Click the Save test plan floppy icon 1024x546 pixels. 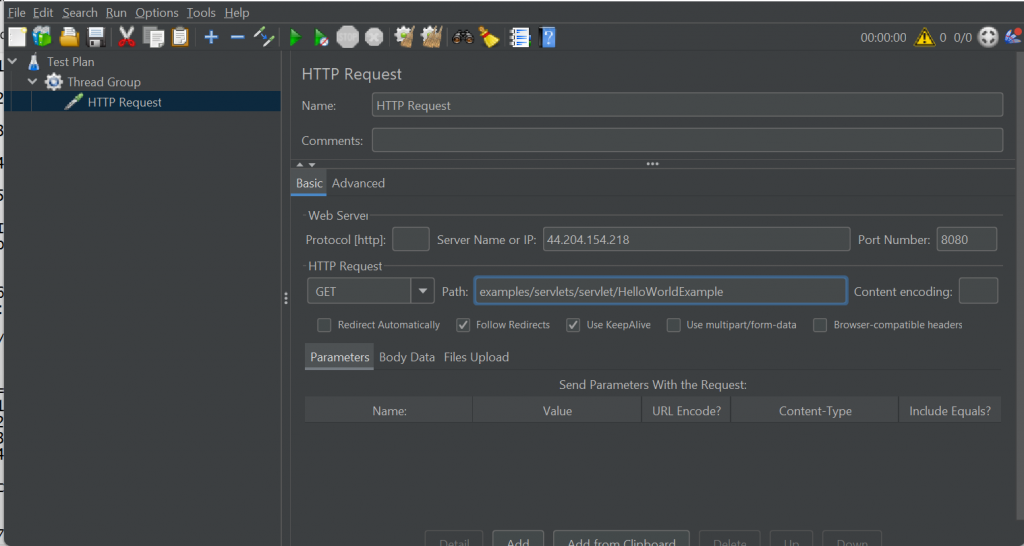tap(97, 38)
